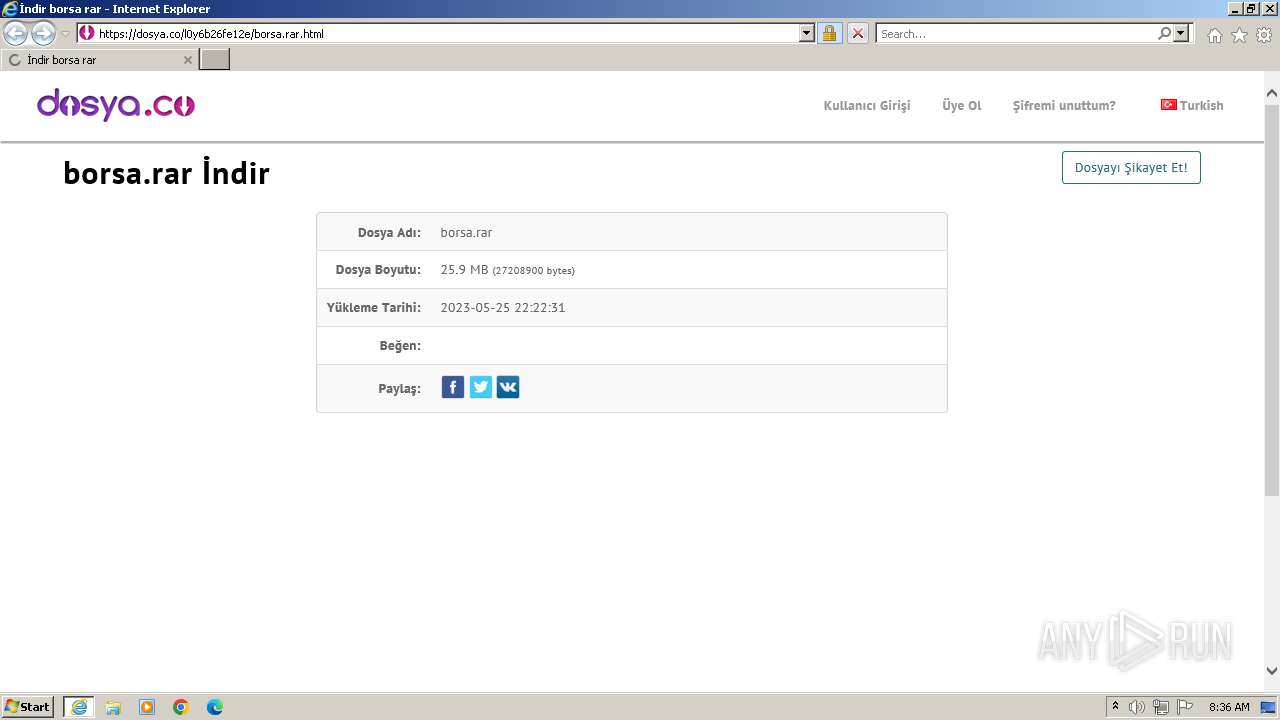This screenshot has width=1280, height=720.
Task: Click the borsa.rar file name value
Action: pos(466,232)
